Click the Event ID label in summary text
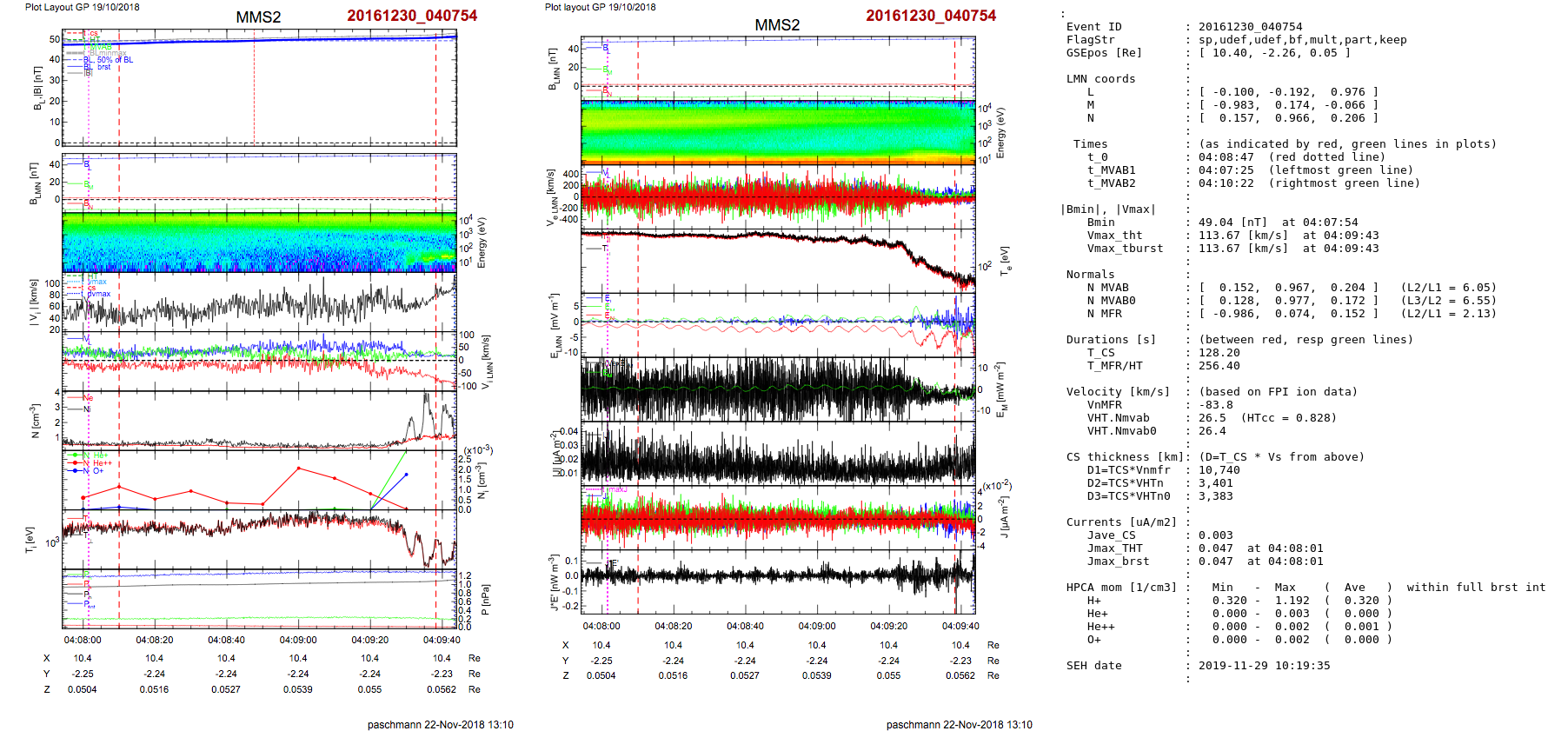Screen dimensions: 1568x731 [1093, 27]
